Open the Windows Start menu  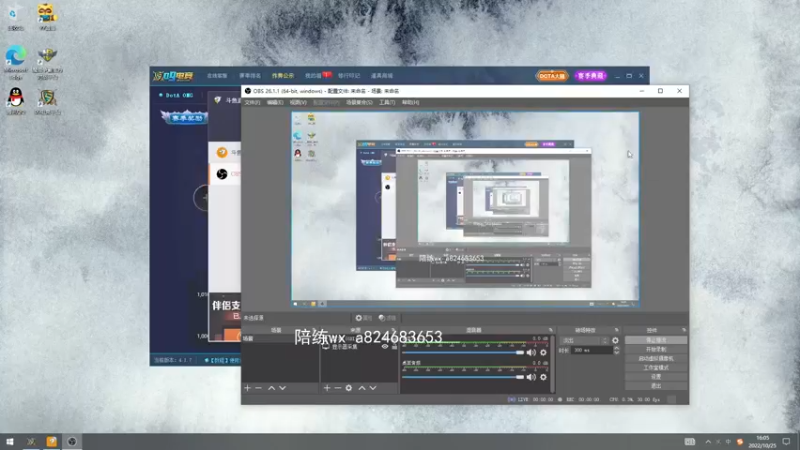(10, 441)
